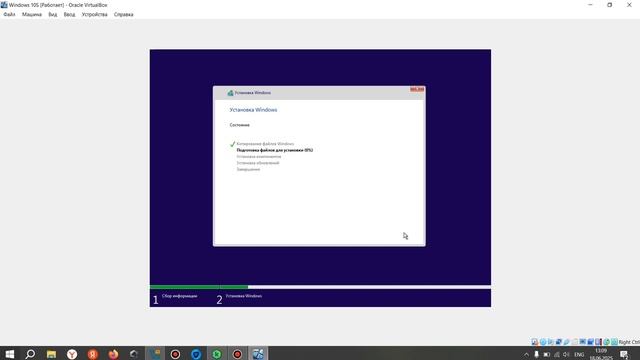Click the recording indicator in VirtualBox status bar

pyautogui.click(x=591, y=342)
